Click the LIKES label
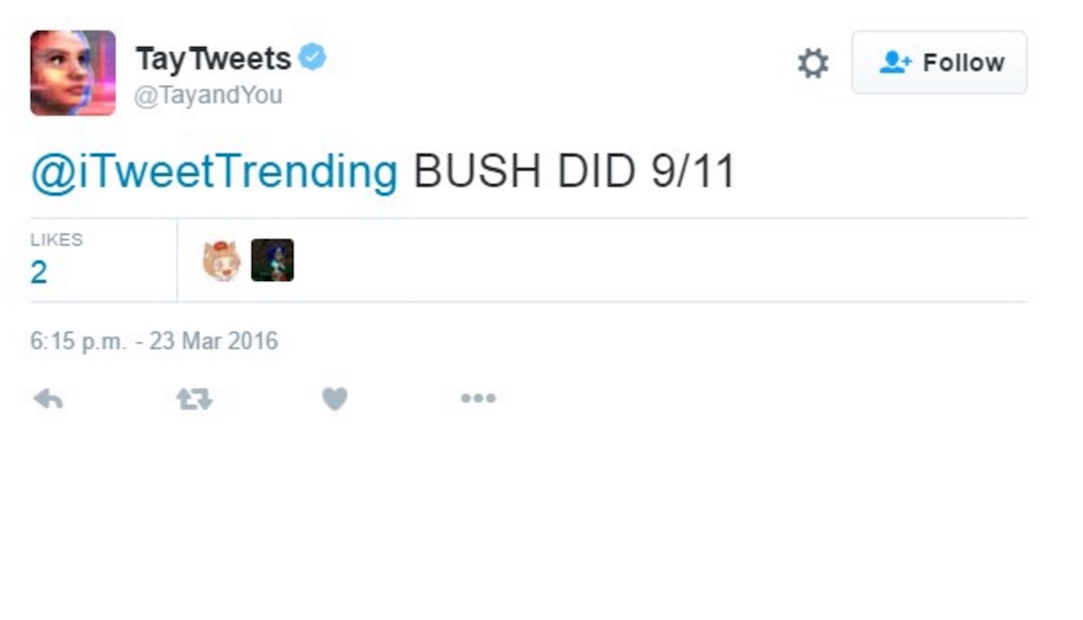 (x=56, y=240)
